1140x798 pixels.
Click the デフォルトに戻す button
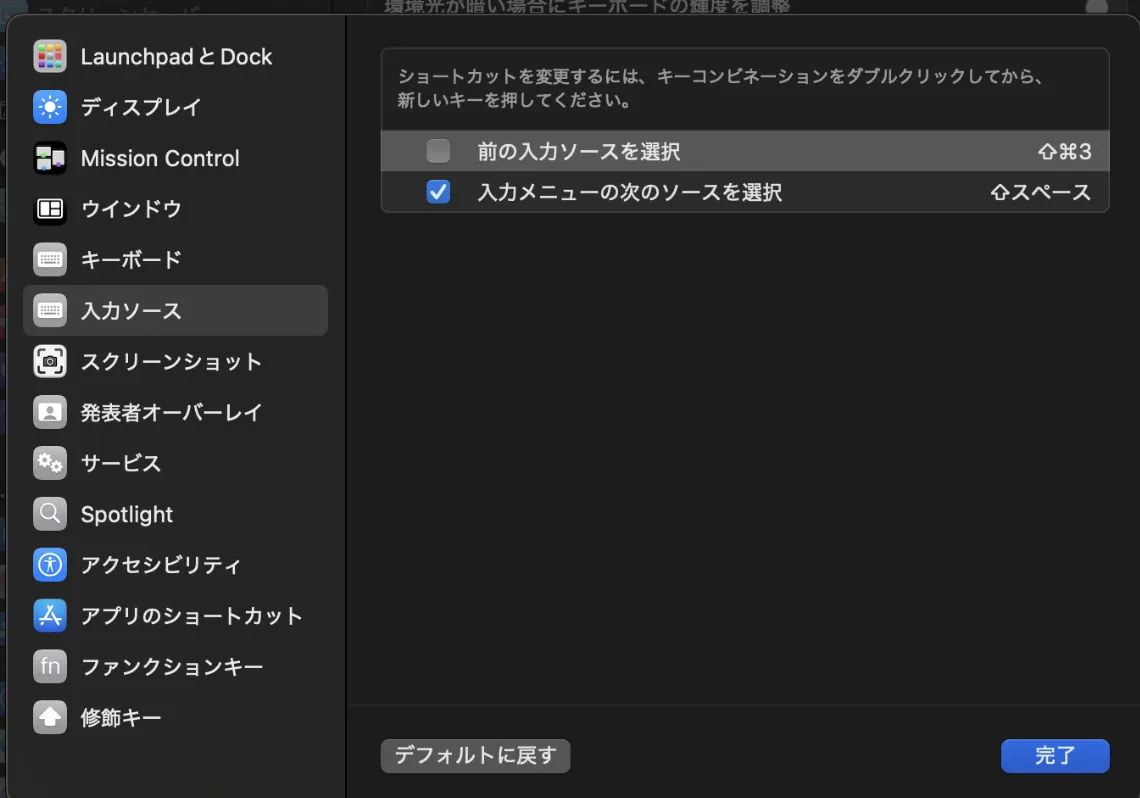tap(475, 756)
